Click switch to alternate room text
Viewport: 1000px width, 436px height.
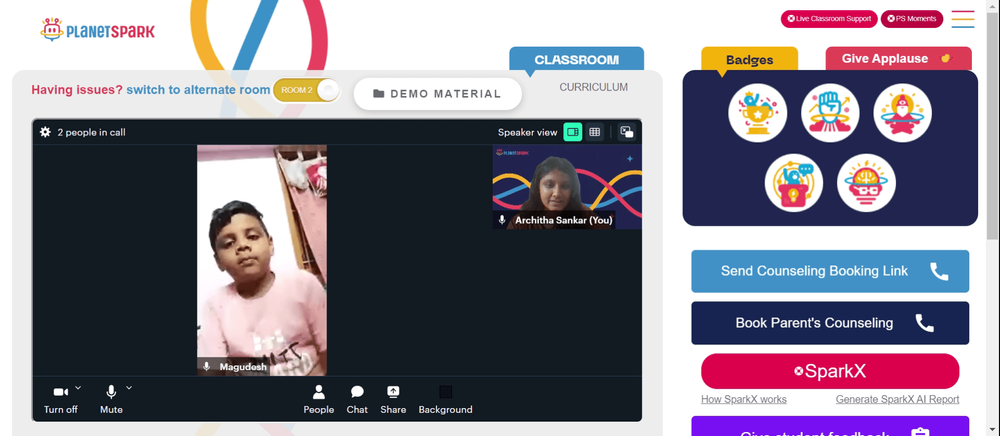[198, 90]
